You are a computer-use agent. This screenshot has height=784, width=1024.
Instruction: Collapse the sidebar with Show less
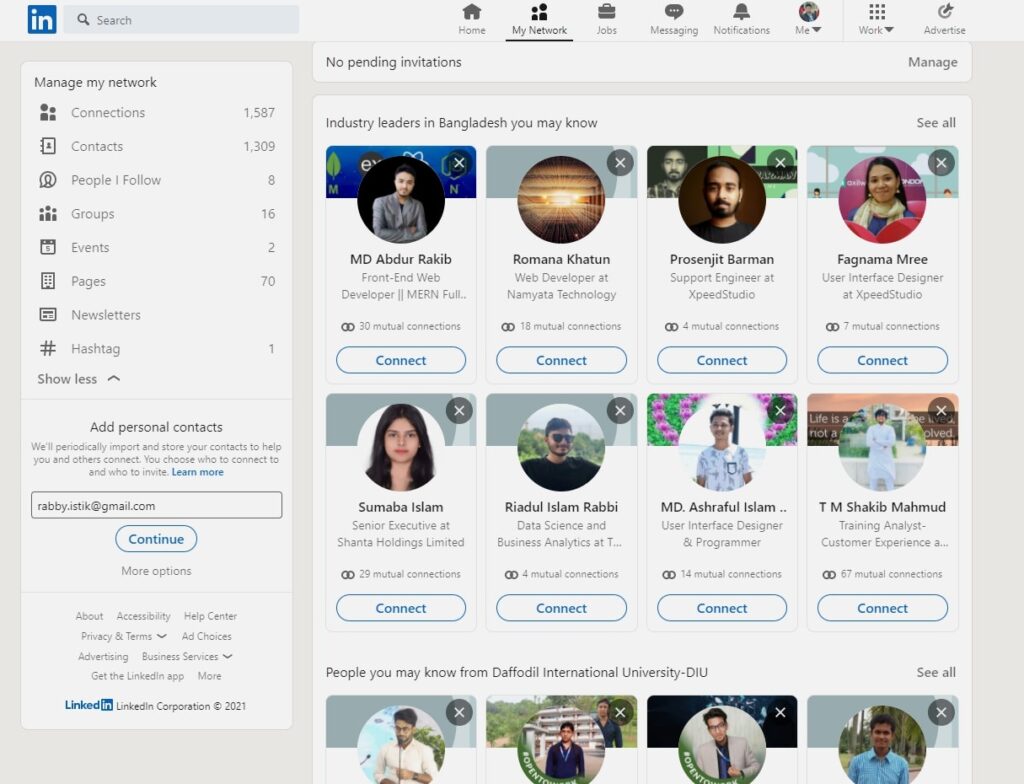pos(78,379)
